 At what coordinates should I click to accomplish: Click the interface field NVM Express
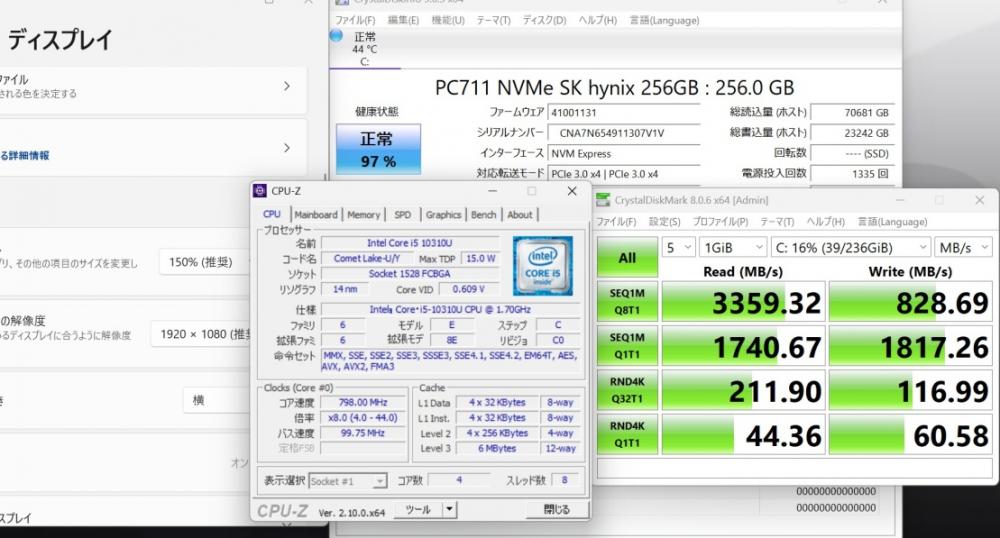pos(624,154)
